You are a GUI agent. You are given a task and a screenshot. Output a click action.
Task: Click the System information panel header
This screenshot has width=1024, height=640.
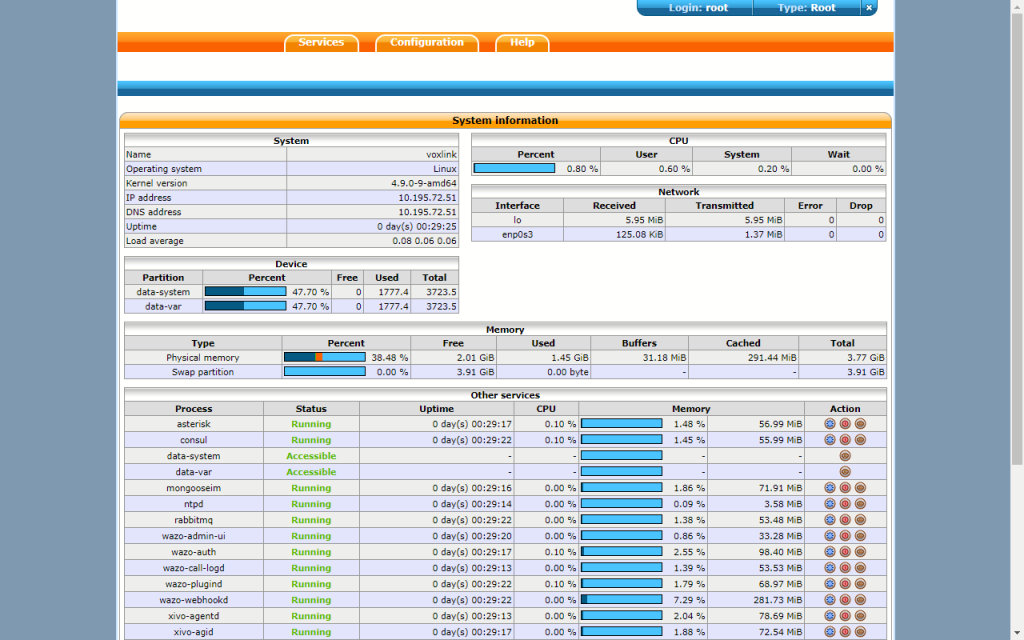tap(505, 120)
